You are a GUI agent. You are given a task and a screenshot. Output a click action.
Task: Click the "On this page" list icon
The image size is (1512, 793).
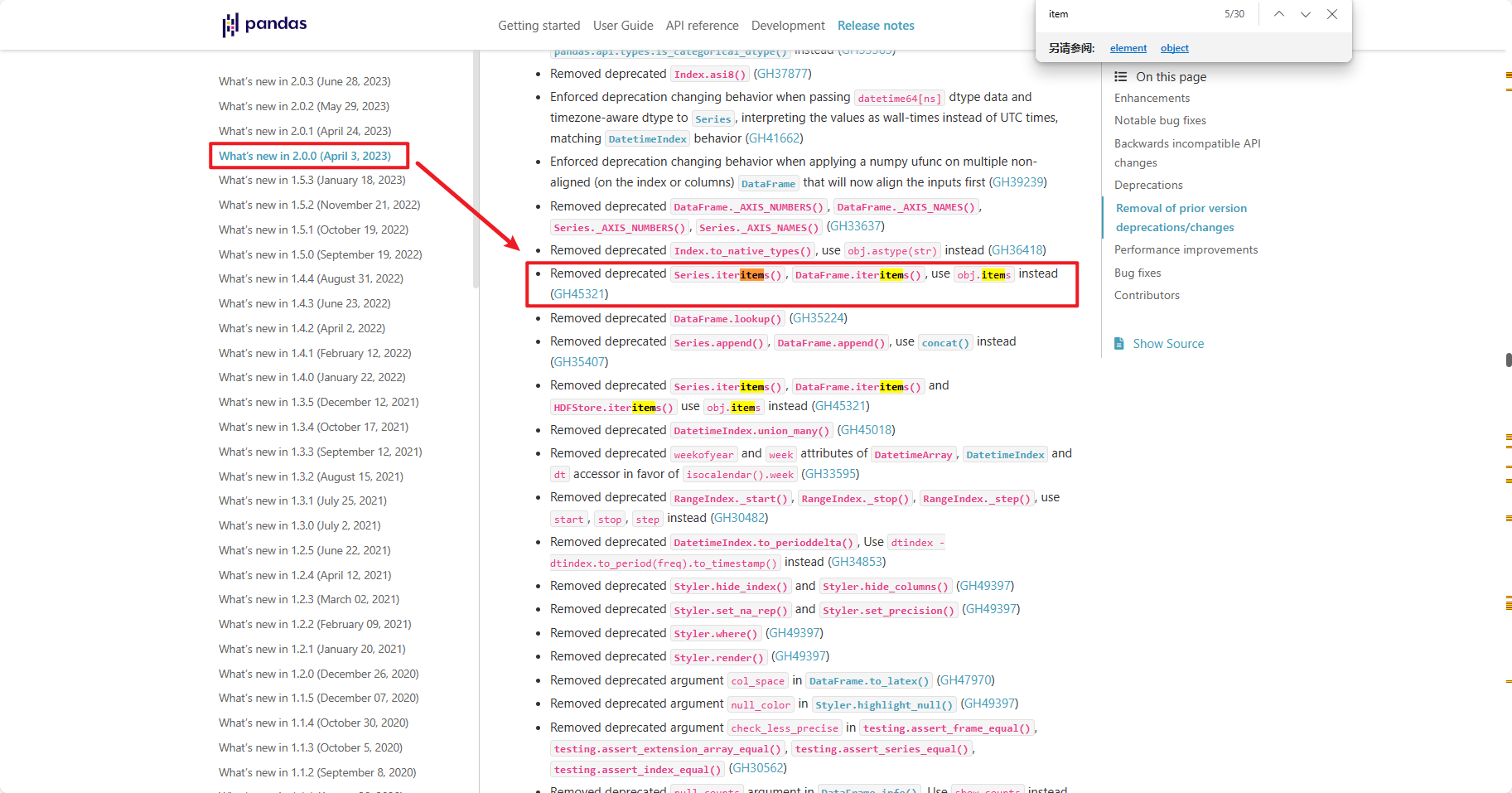[1120, 76]
